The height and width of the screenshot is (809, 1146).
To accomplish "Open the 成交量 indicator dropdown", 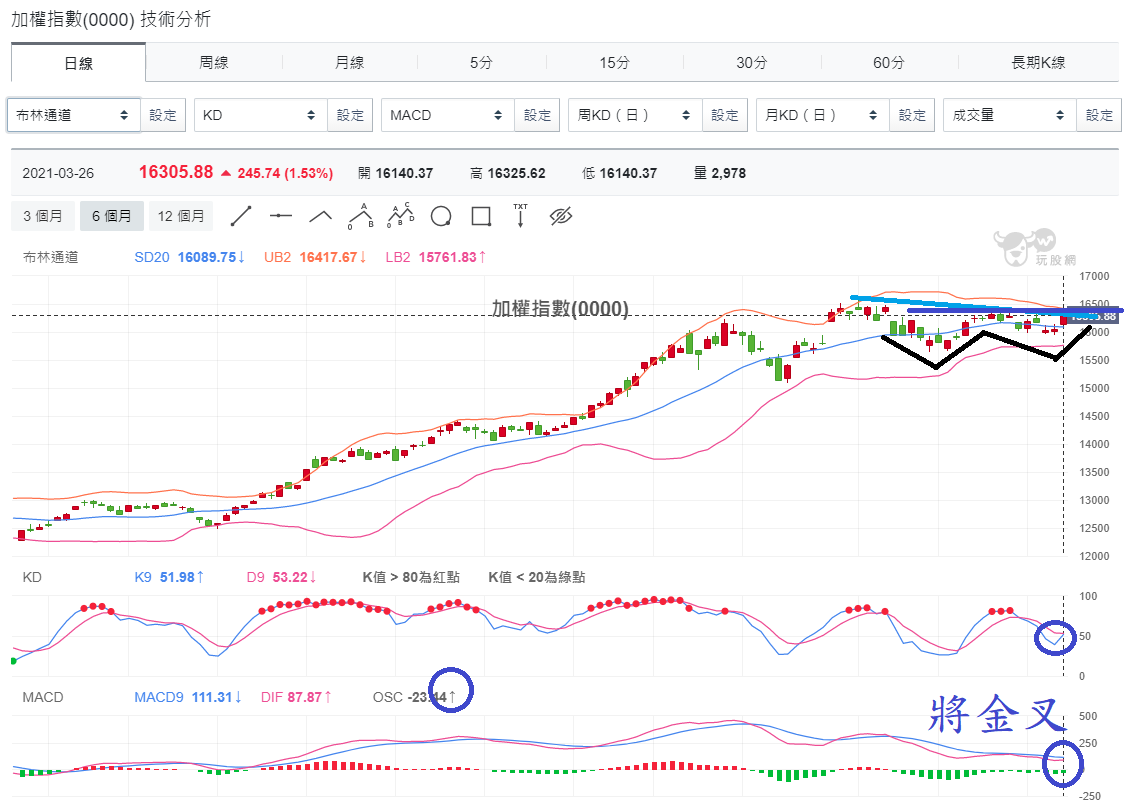I will coord(1009,115).
